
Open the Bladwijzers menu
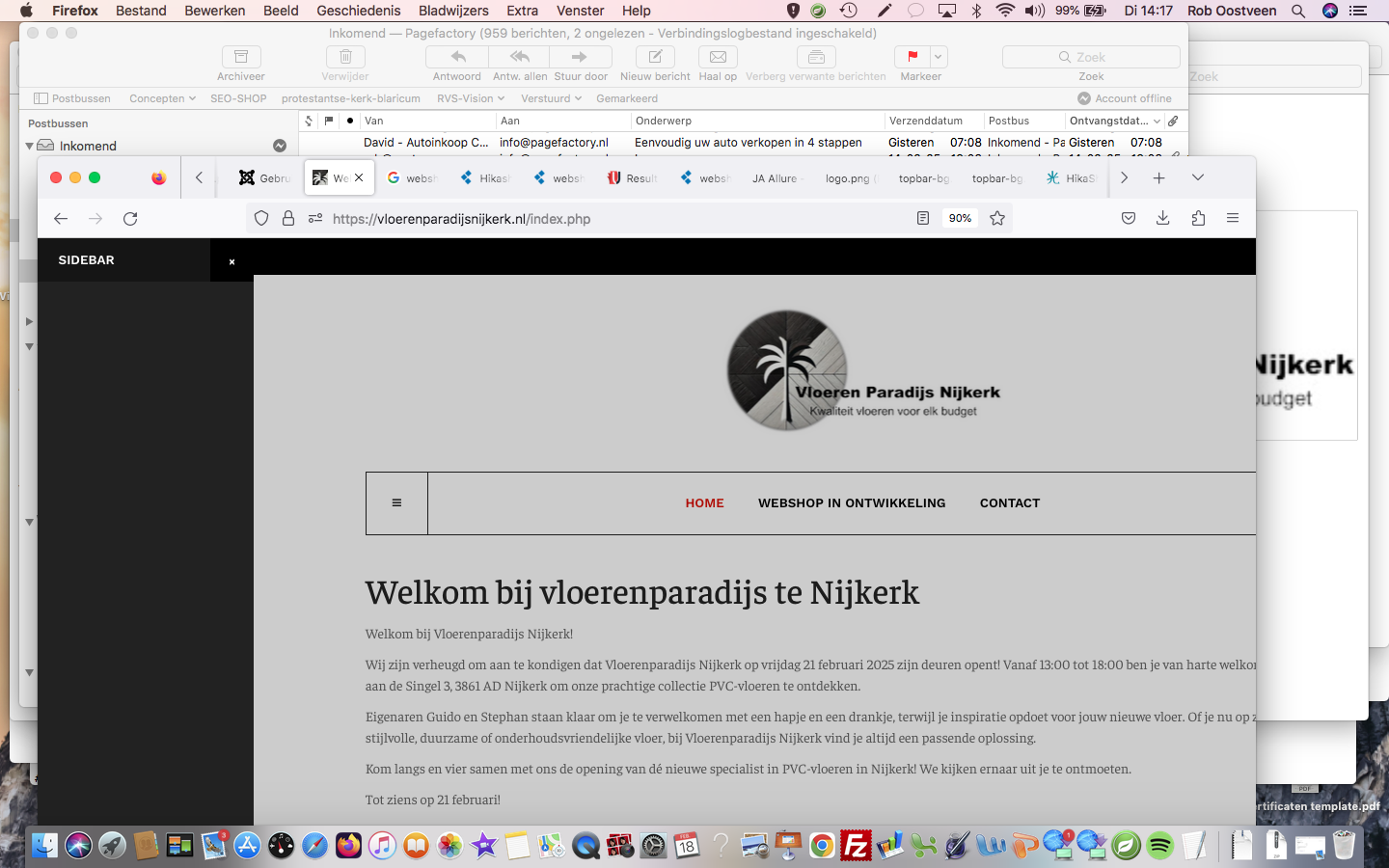click(x=453, y=11)
